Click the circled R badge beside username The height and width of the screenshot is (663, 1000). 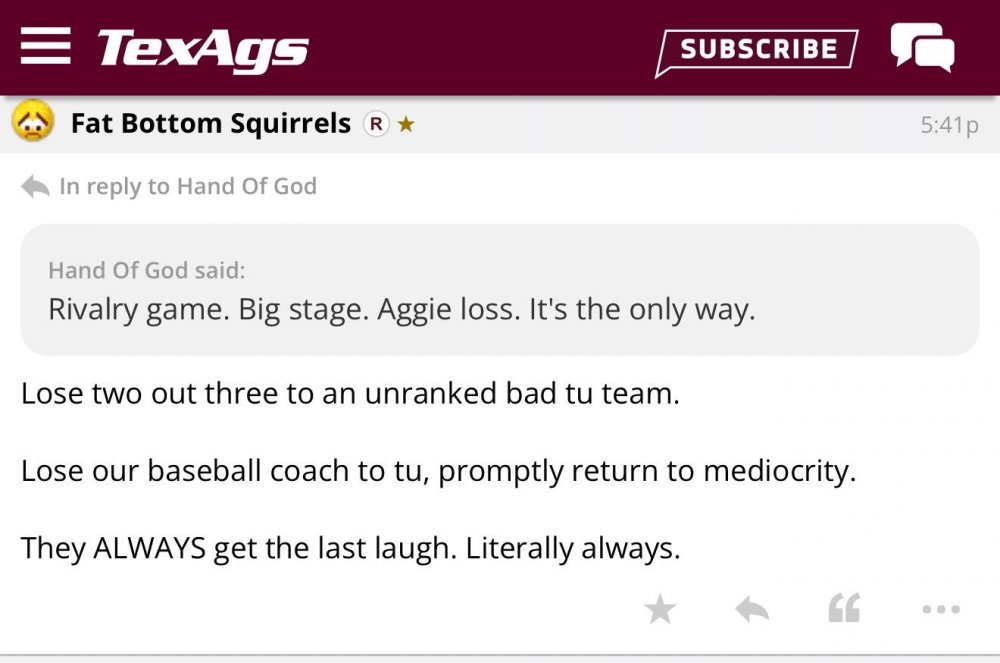click(376, 124)
